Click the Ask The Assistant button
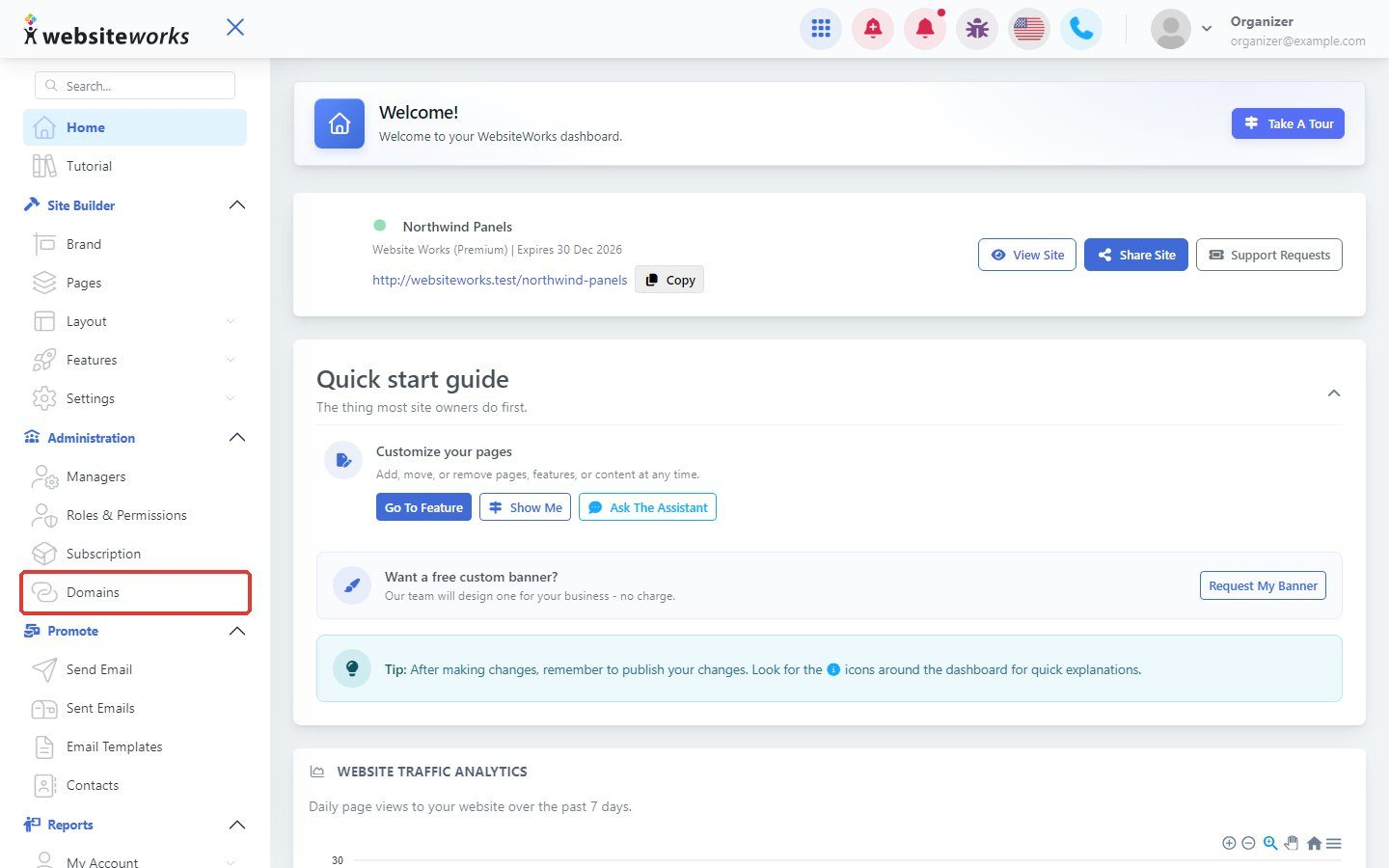Screen dimensions: 1389x868 pyautogui.click(x=647, y=507)
